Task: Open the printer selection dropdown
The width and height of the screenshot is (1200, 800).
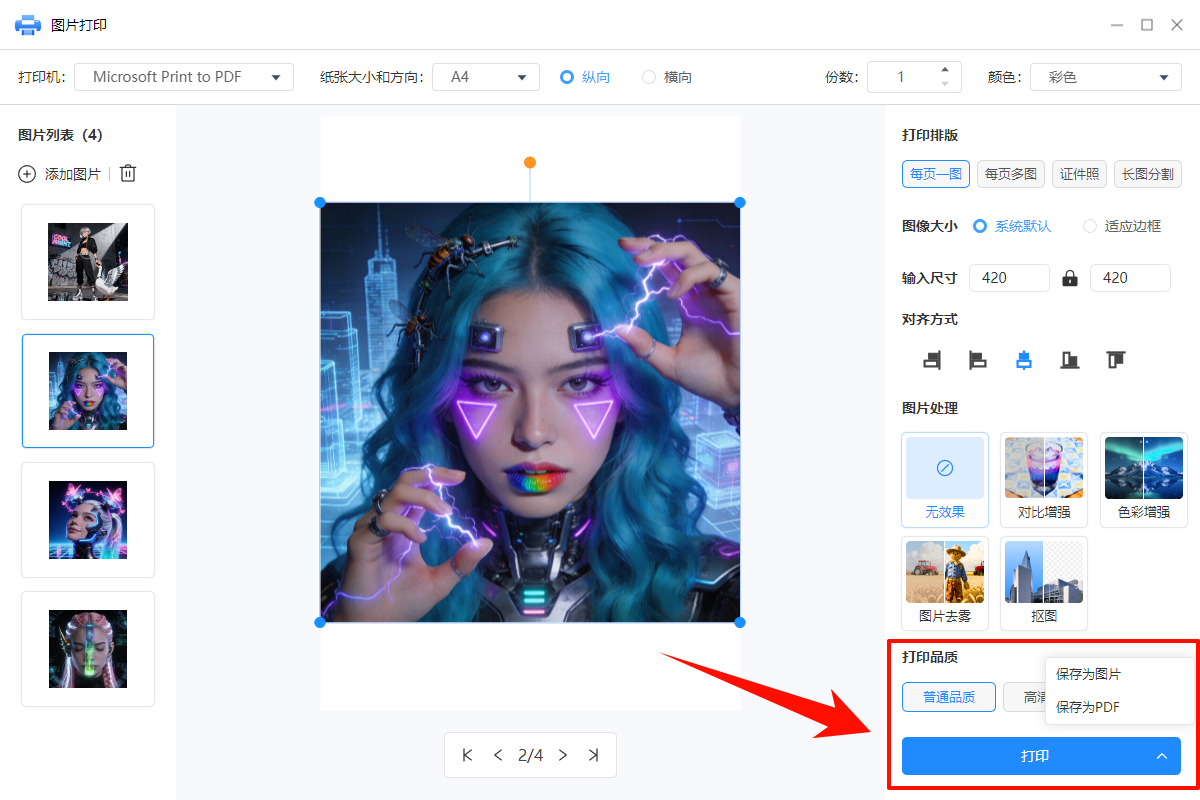Action: tap(183, 76)
